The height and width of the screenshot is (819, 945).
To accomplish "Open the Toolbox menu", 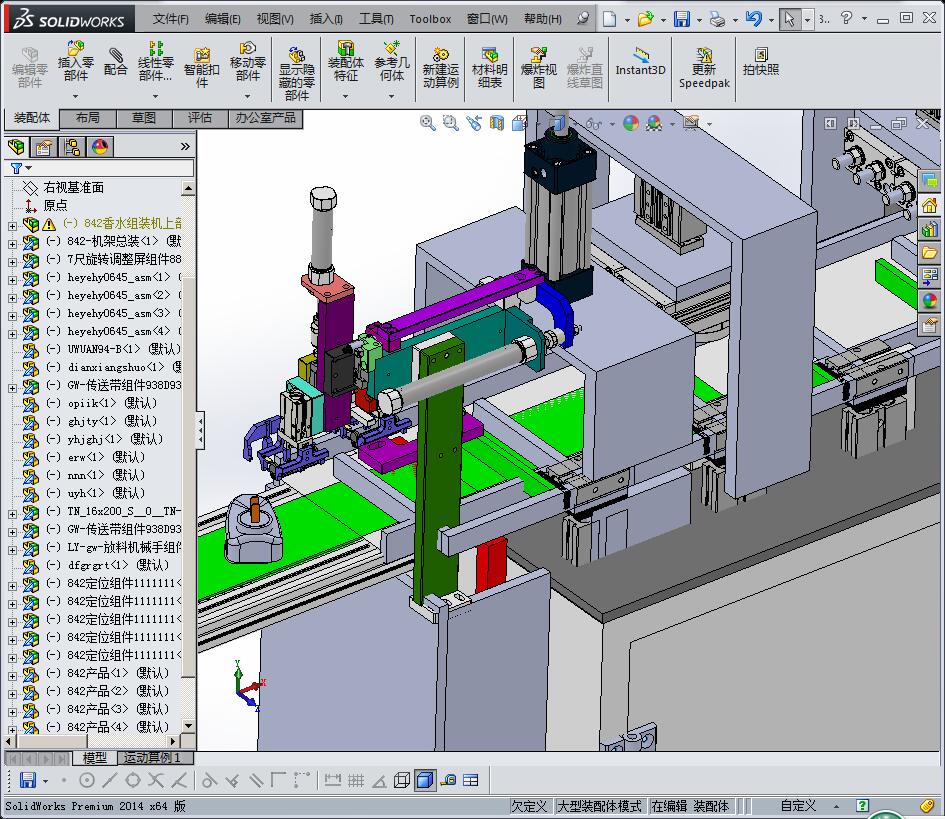I will [x=430, y=19].
